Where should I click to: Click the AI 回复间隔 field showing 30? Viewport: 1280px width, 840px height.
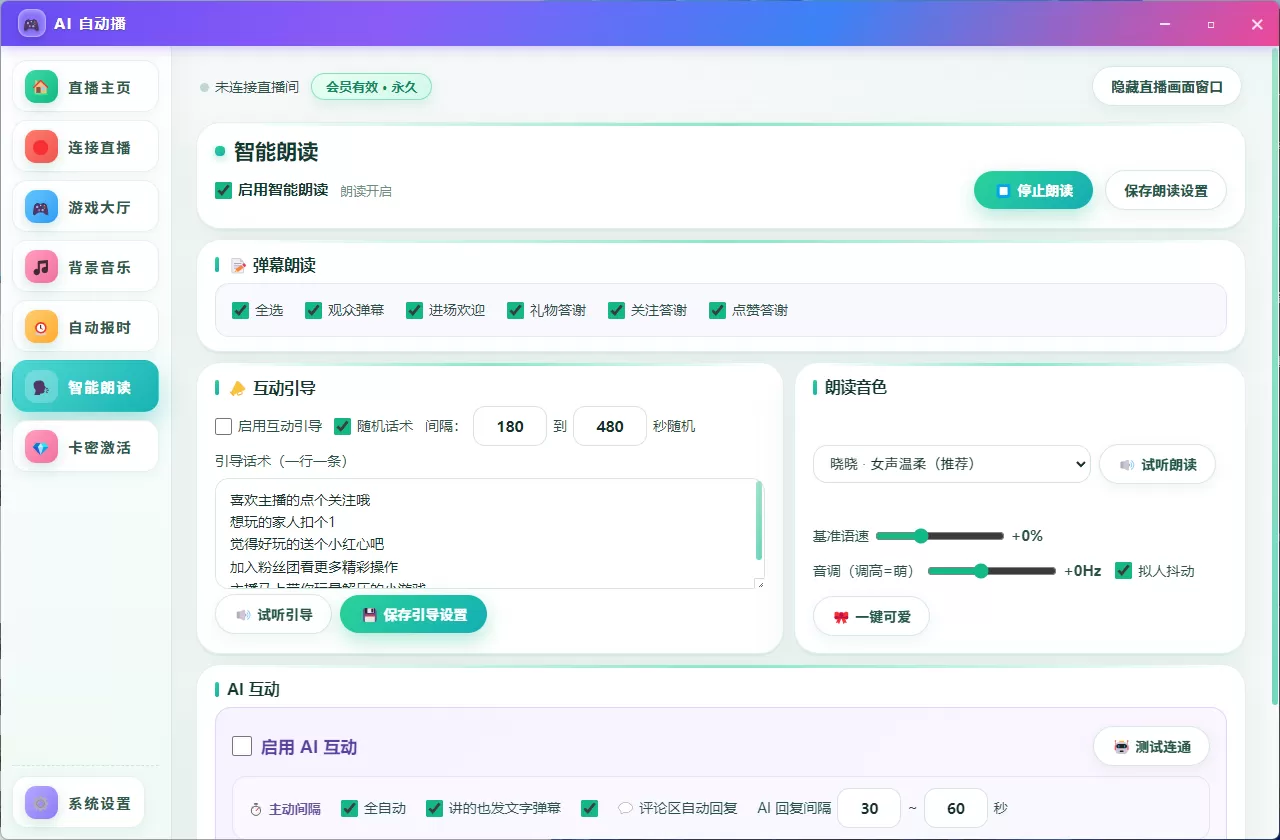click(869, 808)
